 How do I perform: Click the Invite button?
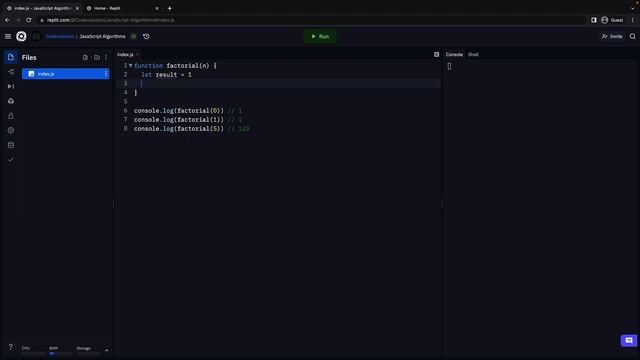tap(612, 36)
